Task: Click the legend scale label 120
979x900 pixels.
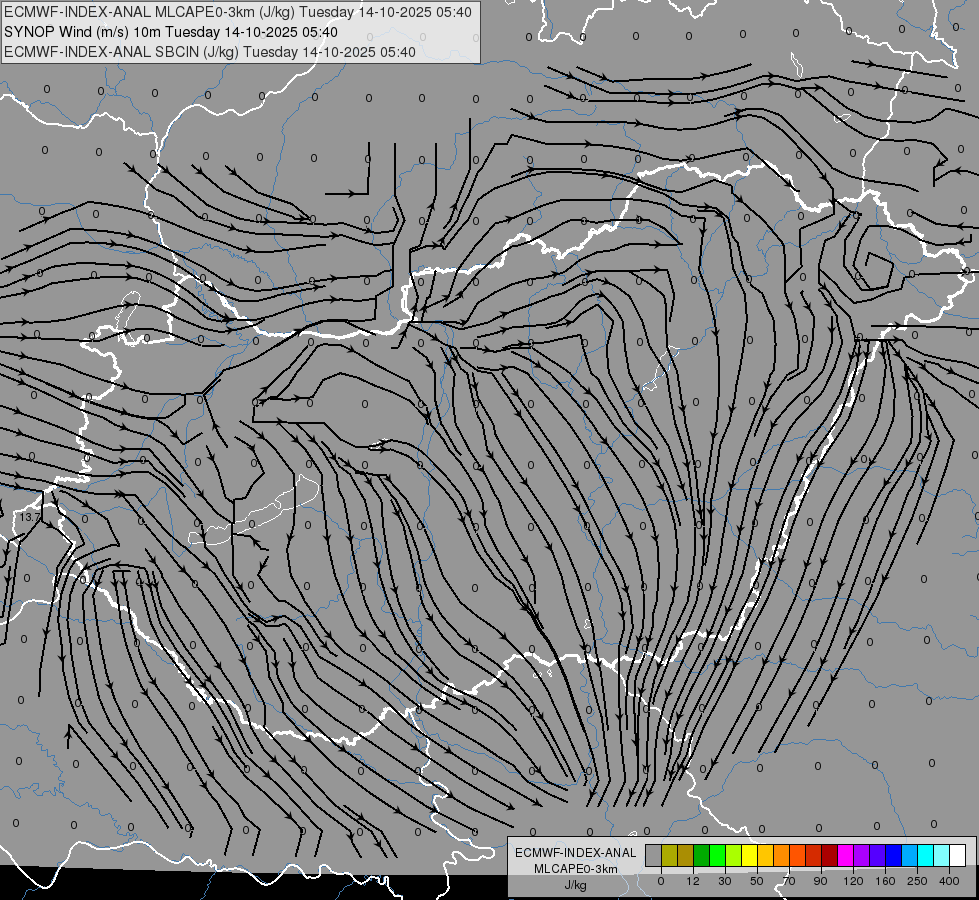Action: [x=854, y=881]
